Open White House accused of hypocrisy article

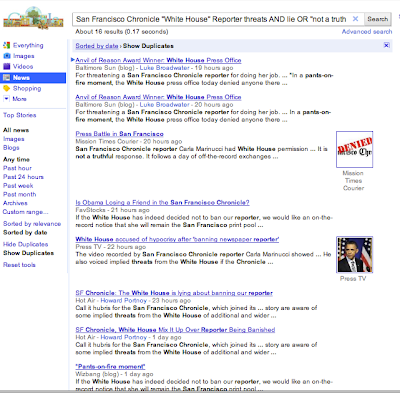(x=177, y=239)
